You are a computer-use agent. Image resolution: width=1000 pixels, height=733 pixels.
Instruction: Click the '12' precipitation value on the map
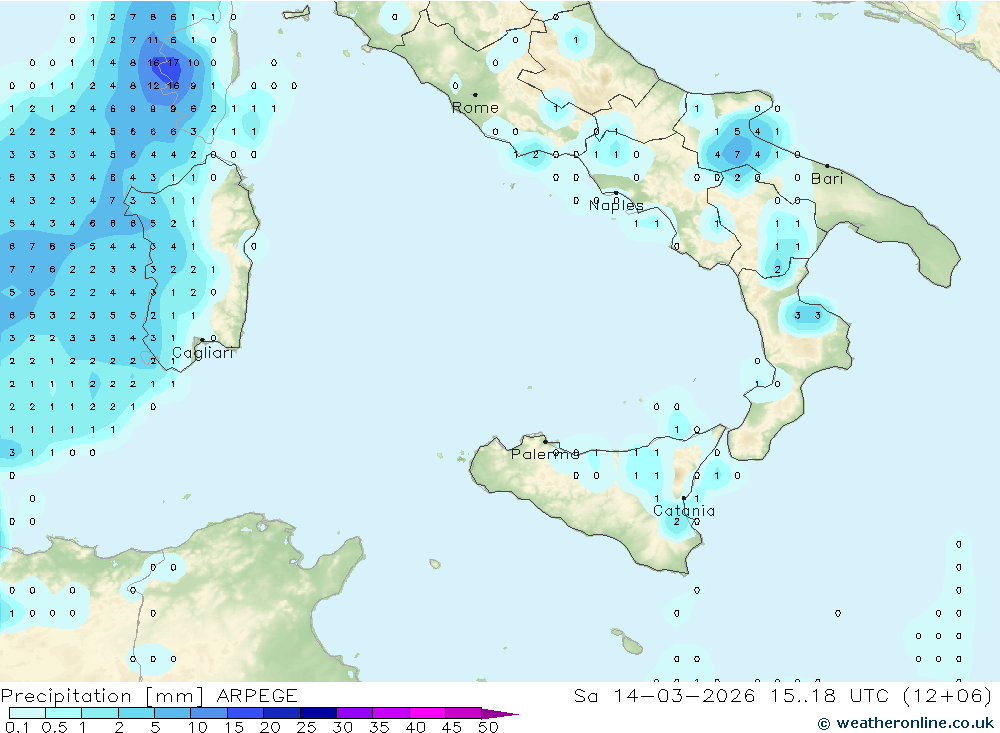tap(153, 85)
